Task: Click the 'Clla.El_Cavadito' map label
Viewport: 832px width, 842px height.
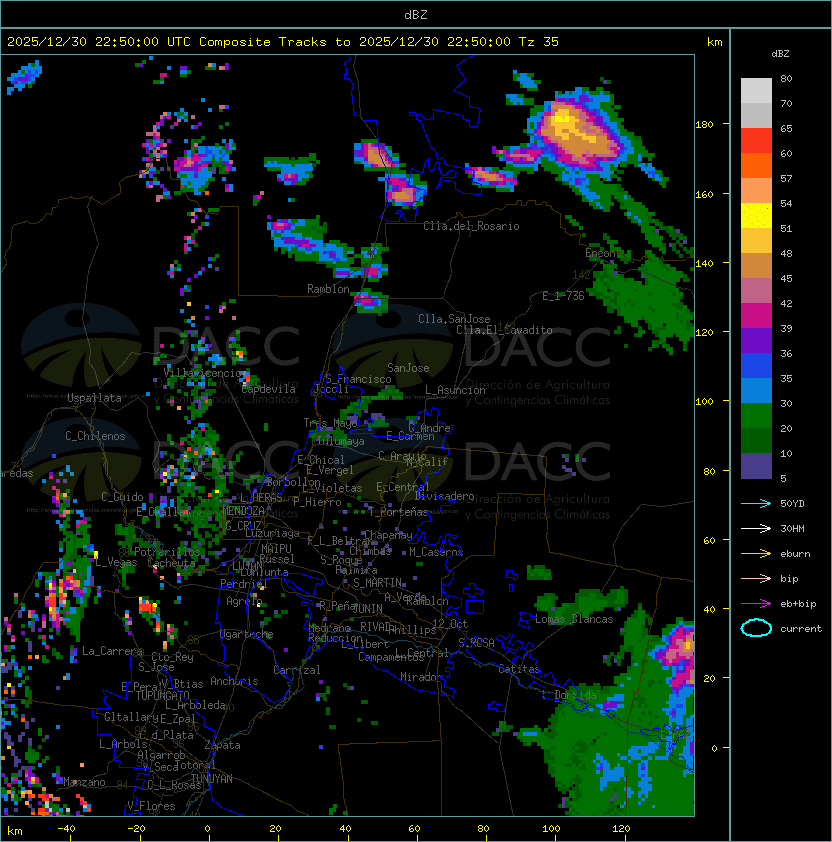Action: point(504,330)
